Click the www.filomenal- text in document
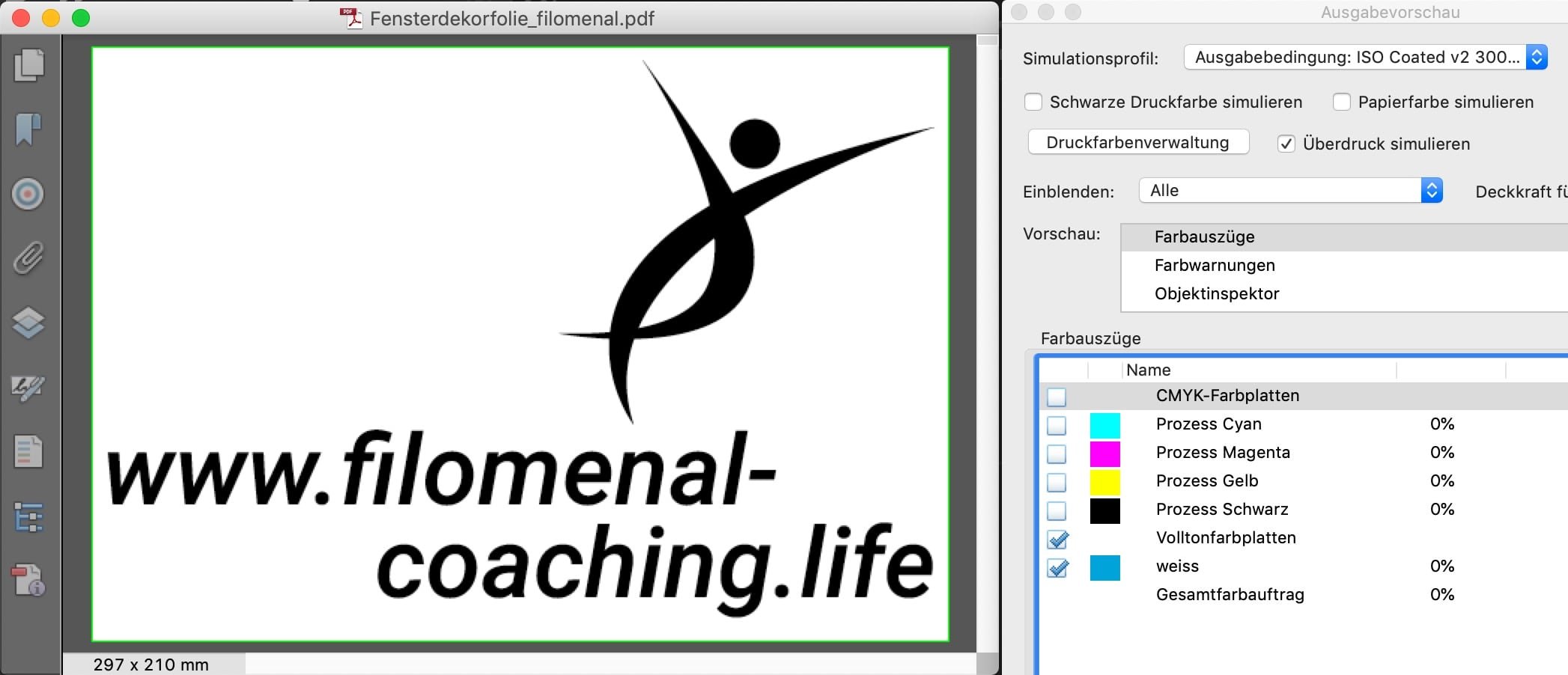The width and height of the screenshot is (1568, 675). pos(442,468)
